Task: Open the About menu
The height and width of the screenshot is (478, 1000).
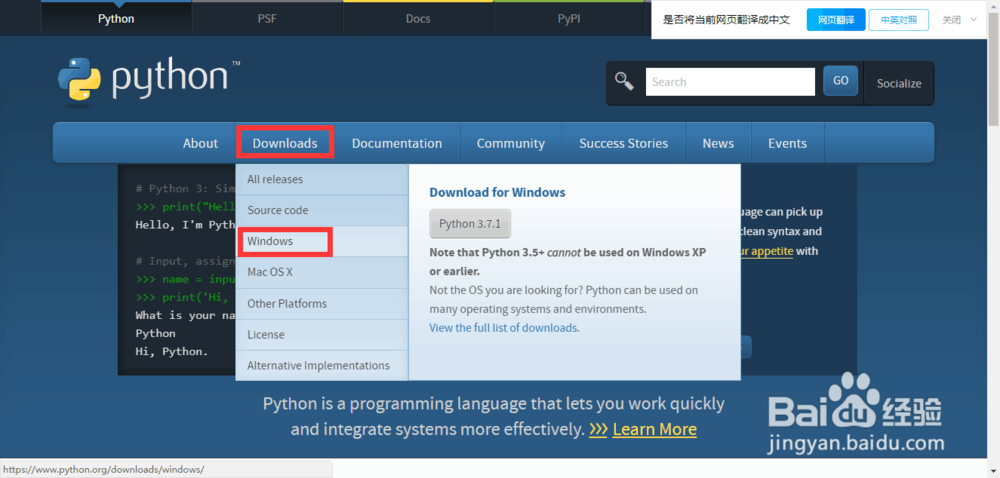Action: point(200,143)
